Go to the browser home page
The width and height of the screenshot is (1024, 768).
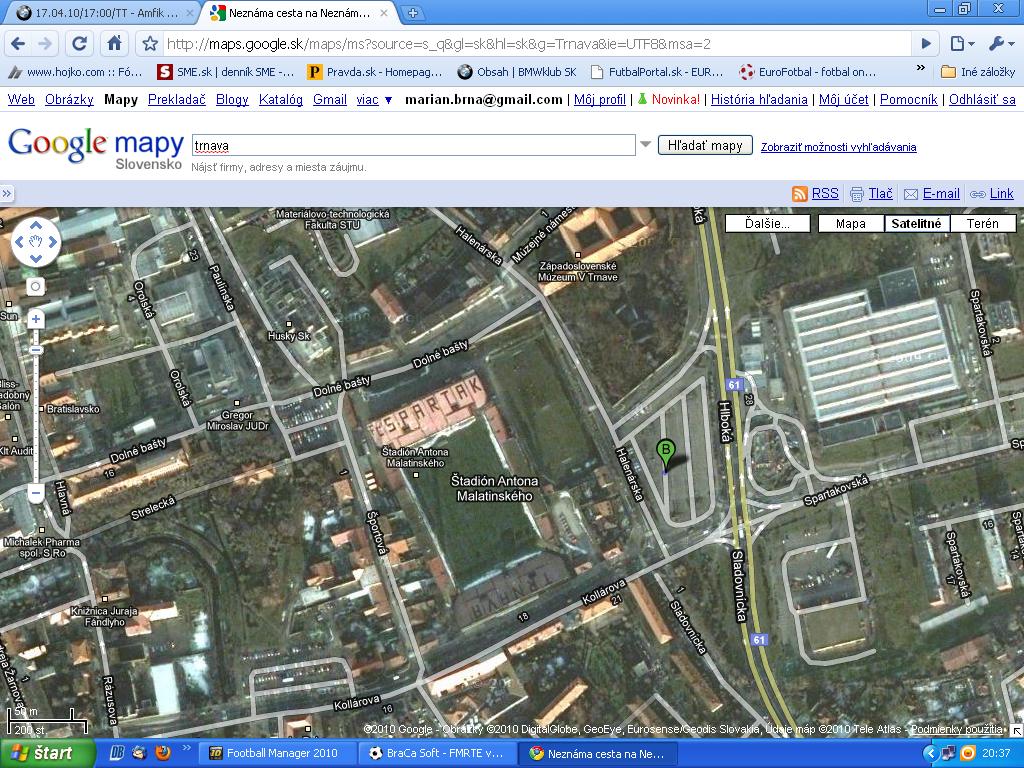click(115, 44)
